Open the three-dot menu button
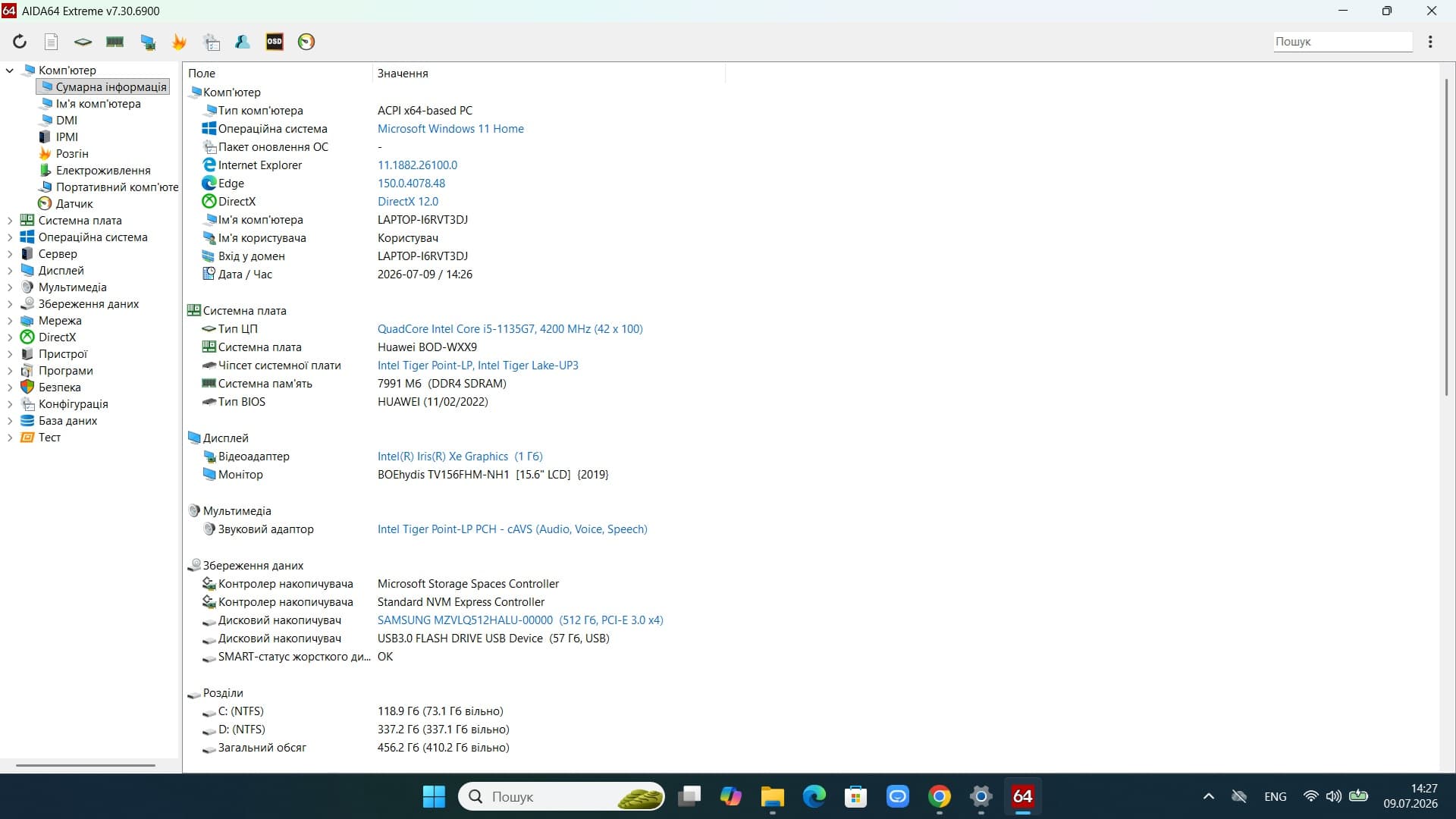The width and height of the screenshot is (1456, 819). coord(1430,42)
